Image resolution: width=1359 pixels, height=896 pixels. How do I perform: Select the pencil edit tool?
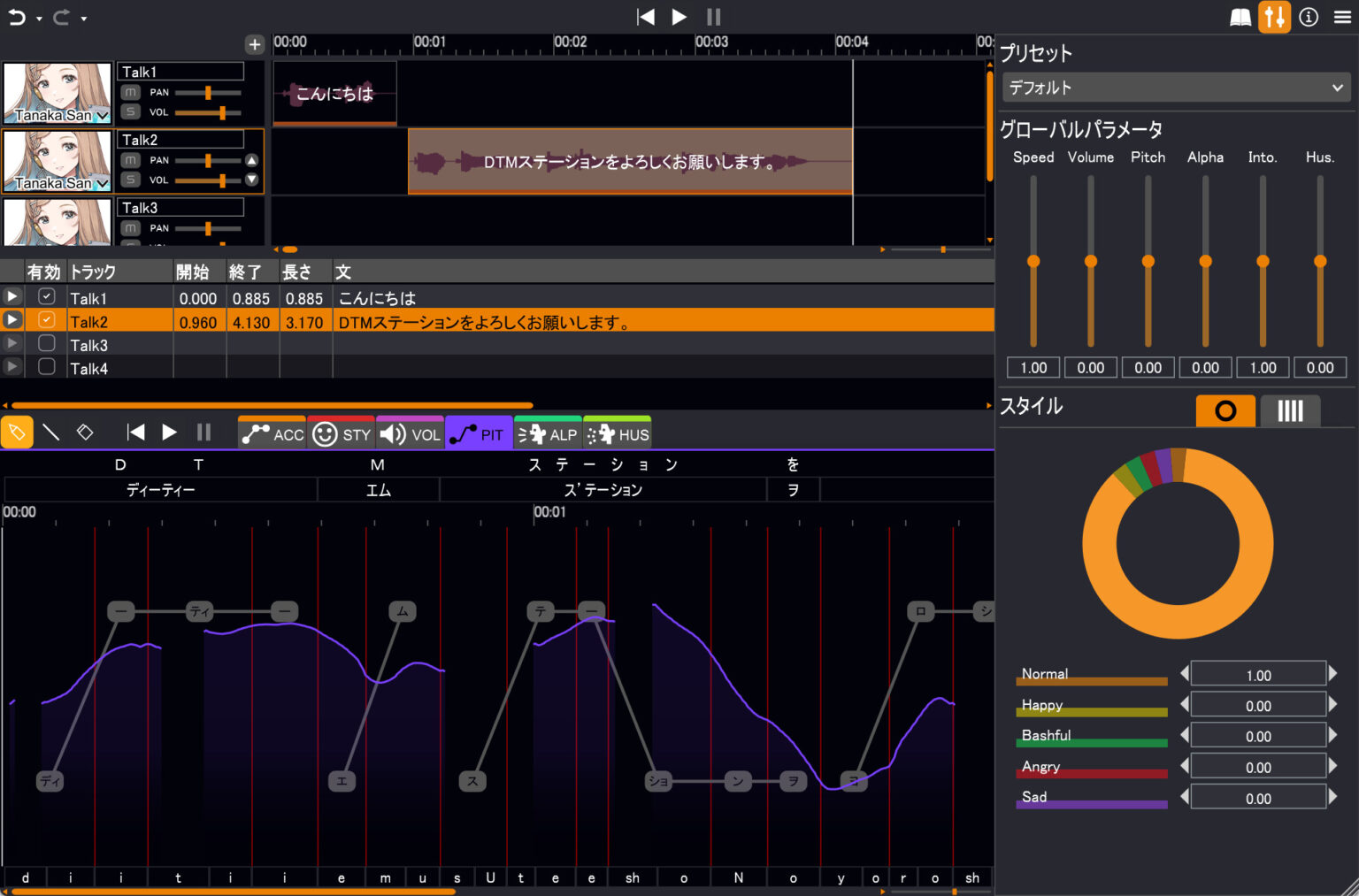[x=17, y=433]
